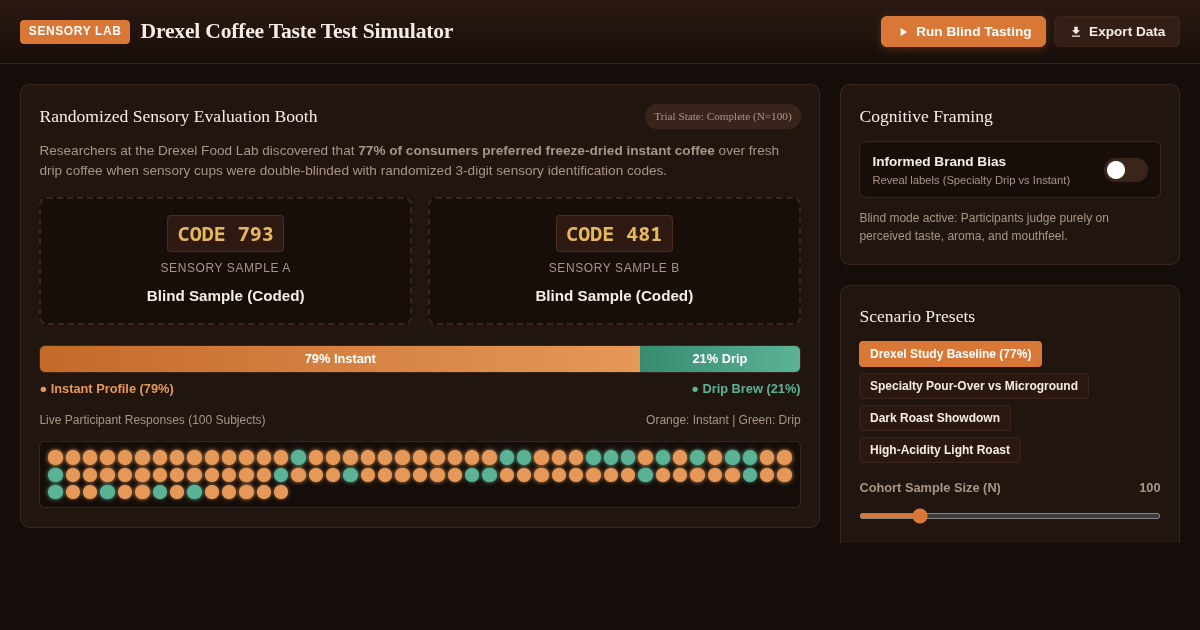Click the Drip Brew (21%) legend label
Screen dimensions: 1200x630
click(746, 389)
